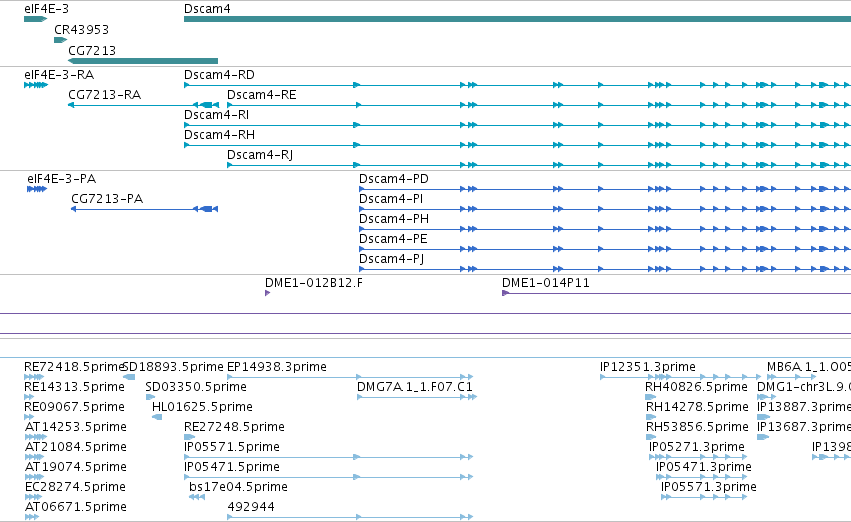Select the DME1-012B12.F feature label
Screen dimensions: 851x522
coord(314,283)
